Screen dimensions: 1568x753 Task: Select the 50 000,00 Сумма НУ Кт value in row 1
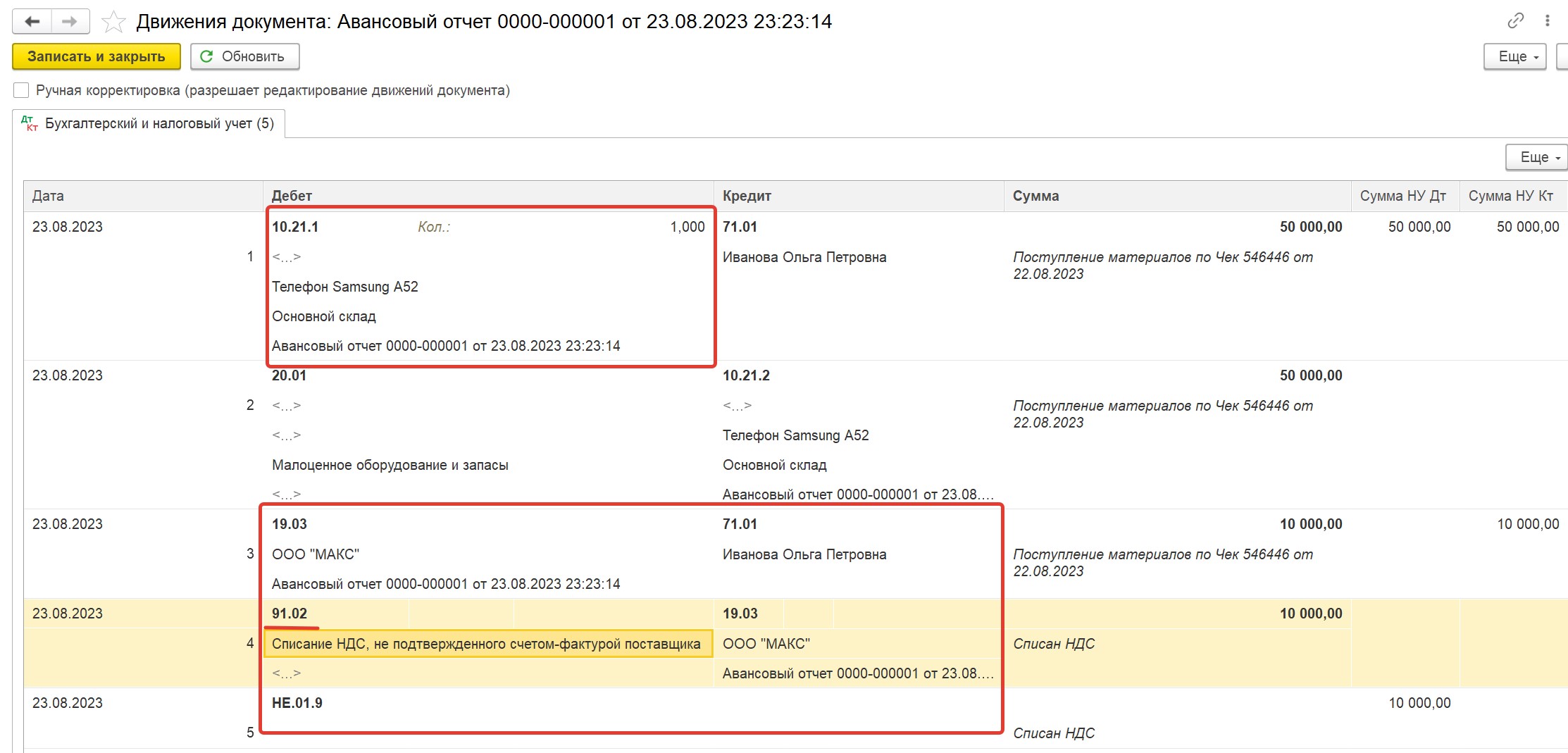pyautogui.click(x=1528, y=227)
